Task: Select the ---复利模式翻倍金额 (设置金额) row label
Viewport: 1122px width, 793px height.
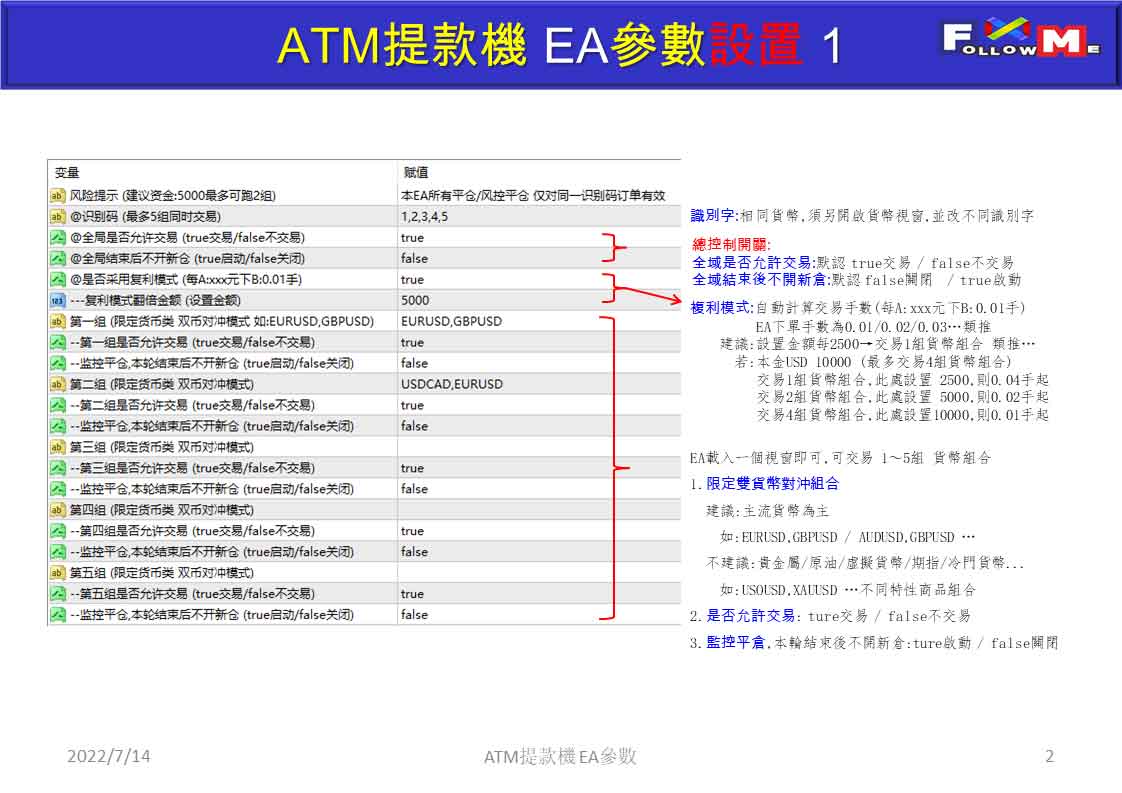Action: pyautogui.click(x=155, y=300)
